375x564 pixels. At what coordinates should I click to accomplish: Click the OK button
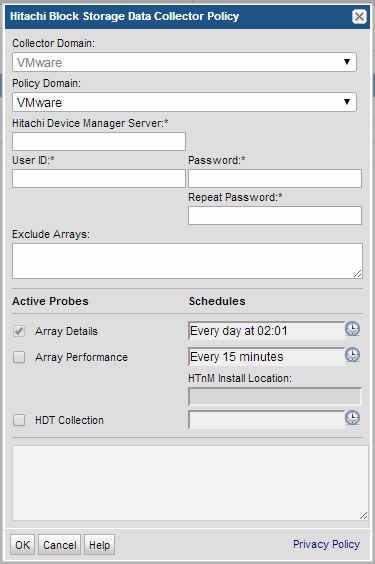pos(23,545)
